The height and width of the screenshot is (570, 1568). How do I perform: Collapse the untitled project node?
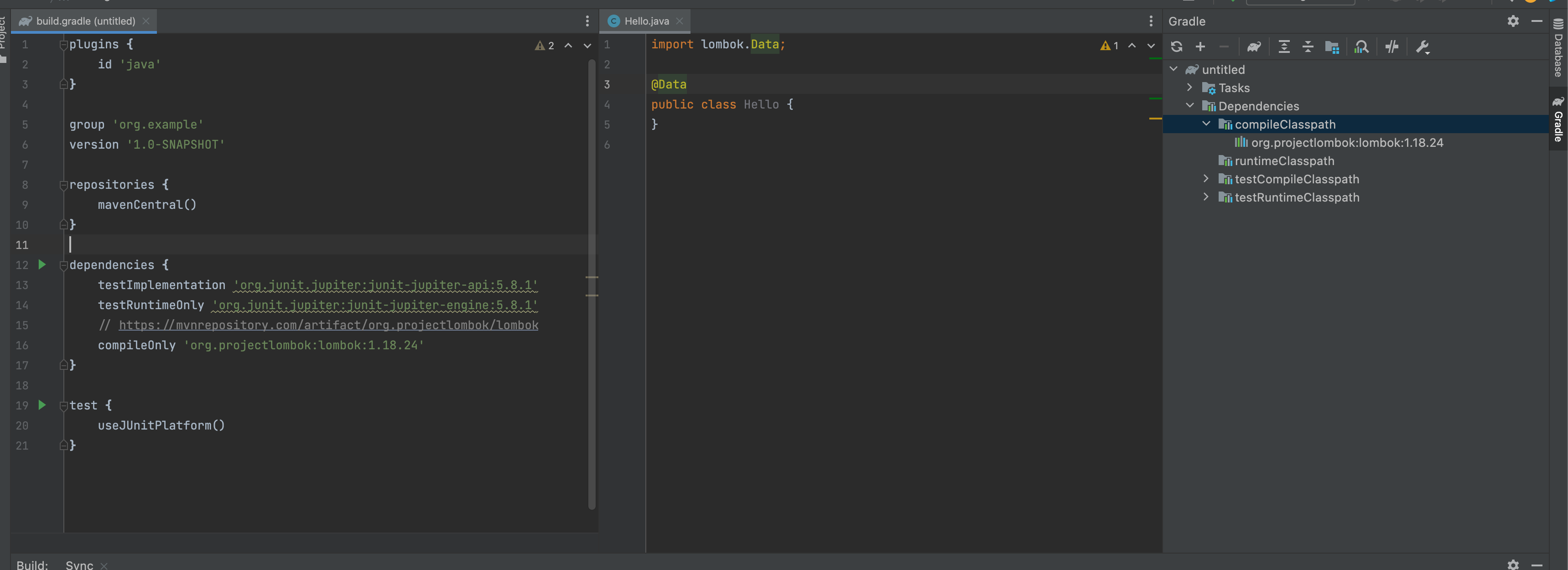point(1173,69)
